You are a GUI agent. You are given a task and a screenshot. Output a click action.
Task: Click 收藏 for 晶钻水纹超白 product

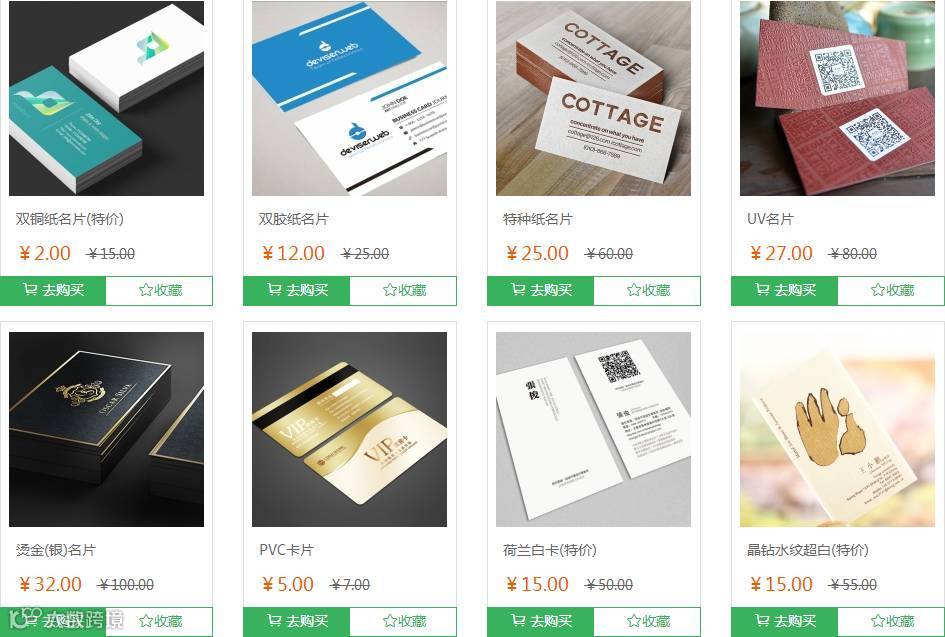click(x=891, y=621)
